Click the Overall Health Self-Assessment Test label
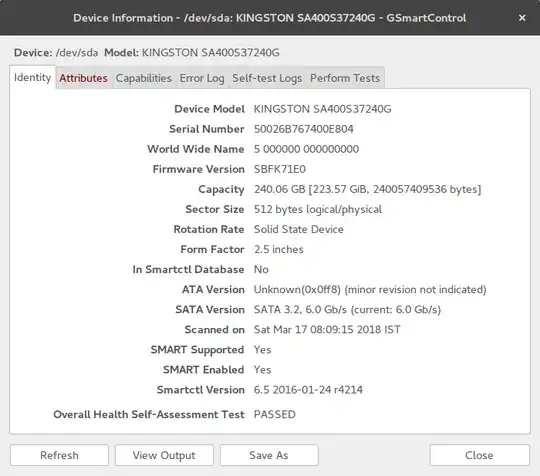The image size is (540, 476). click(149, 414)
